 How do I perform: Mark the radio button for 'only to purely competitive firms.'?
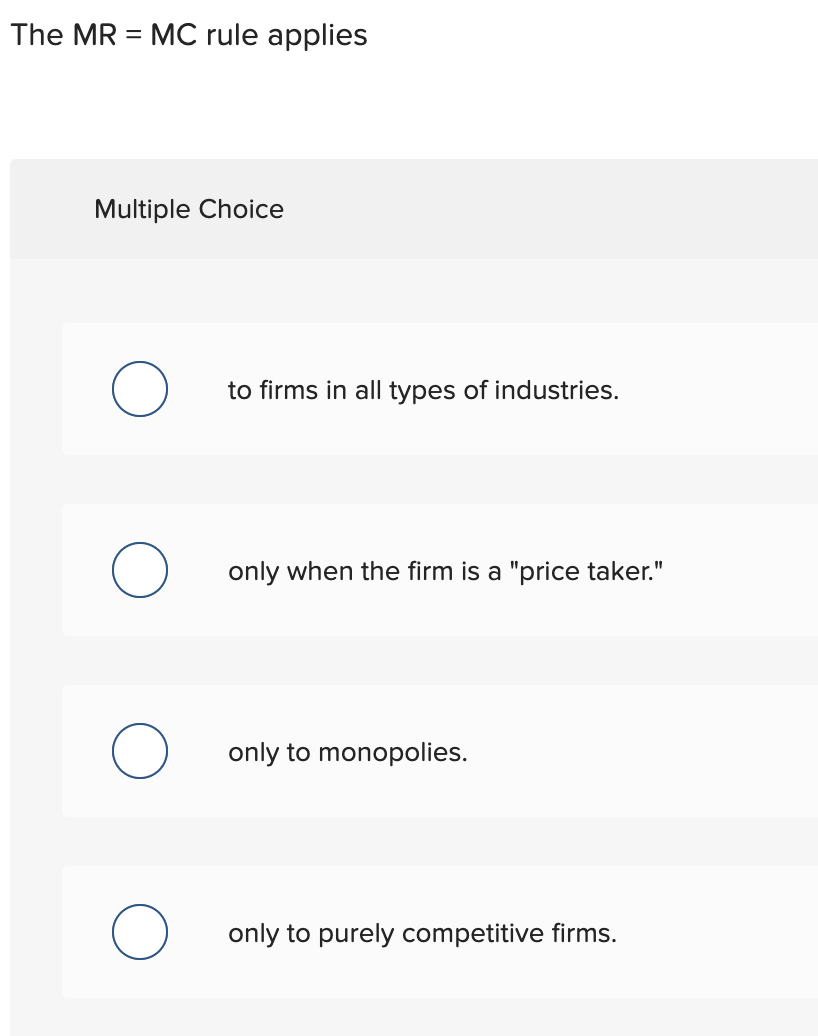[139, 931]
